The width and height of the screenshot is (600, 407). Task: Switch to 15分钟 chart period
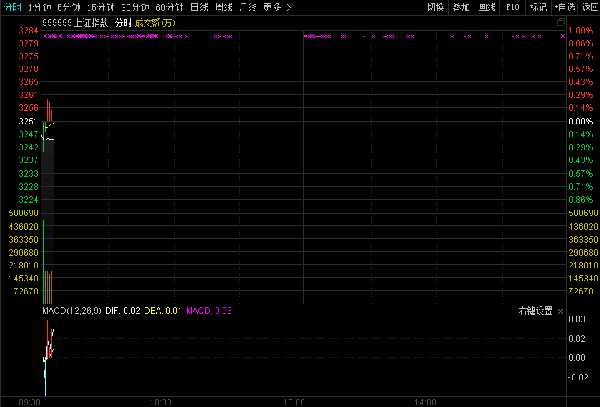pos(103,7)
